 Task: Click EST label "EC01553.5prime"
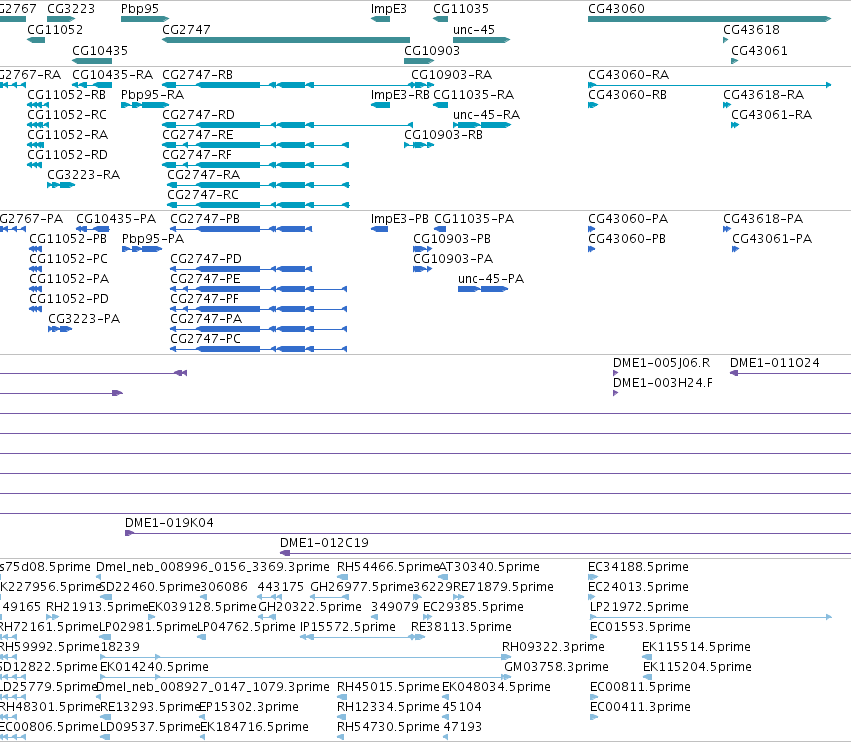point(640,627)
